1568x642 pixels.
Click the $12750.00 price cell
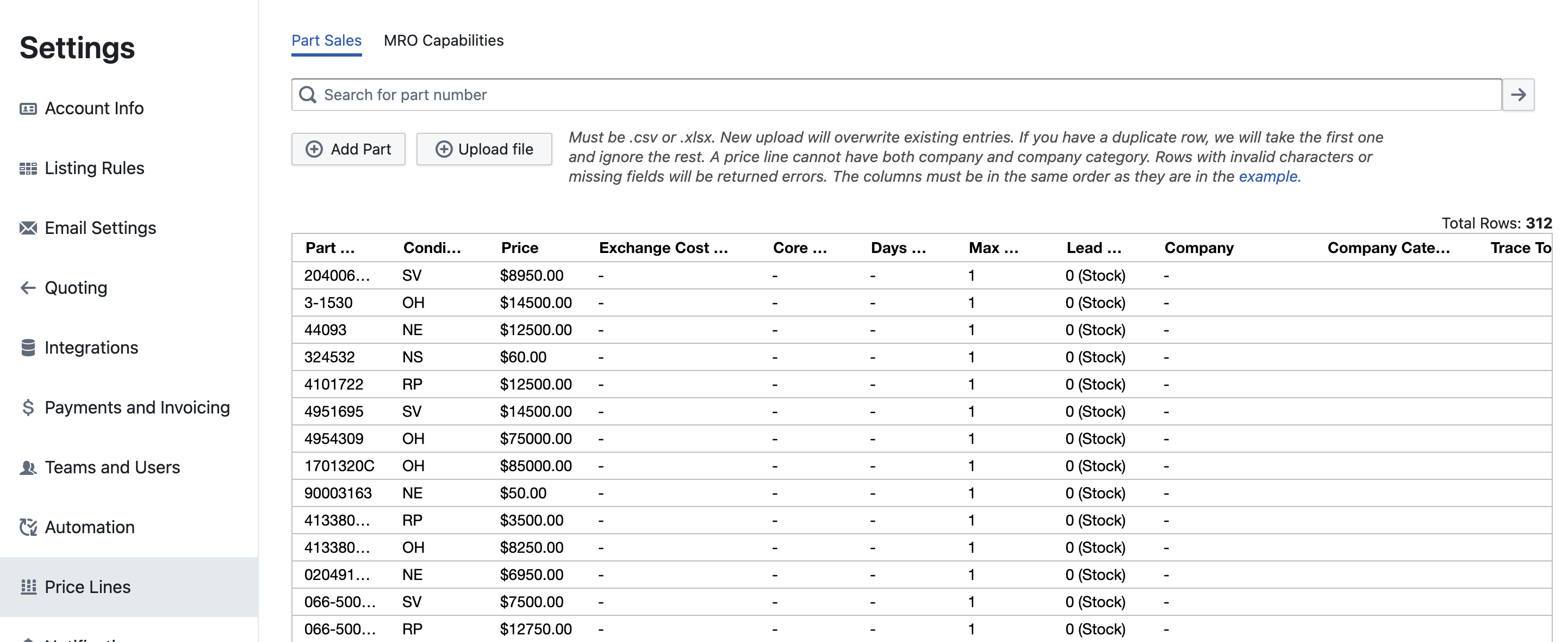pyautogui.click(x=536, y=629)
